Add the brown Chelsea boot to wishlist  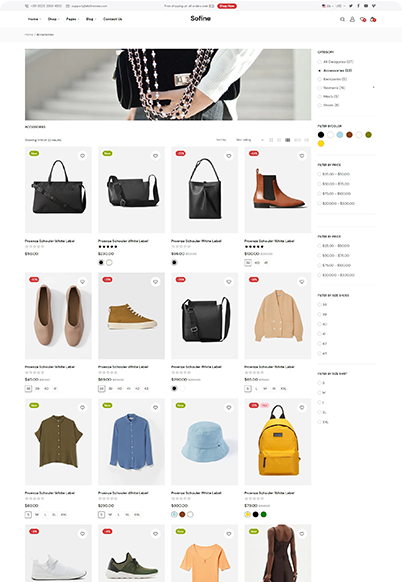tap(302, 156)
